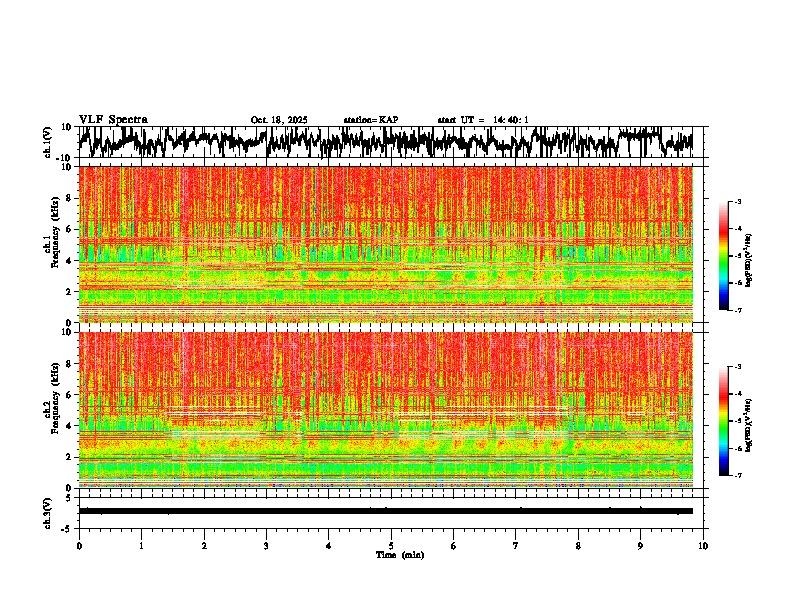Viewport: 792px width, 612px height.
Task: Click the '7' tick on the time axis
Action: click(x=516, y=546)
